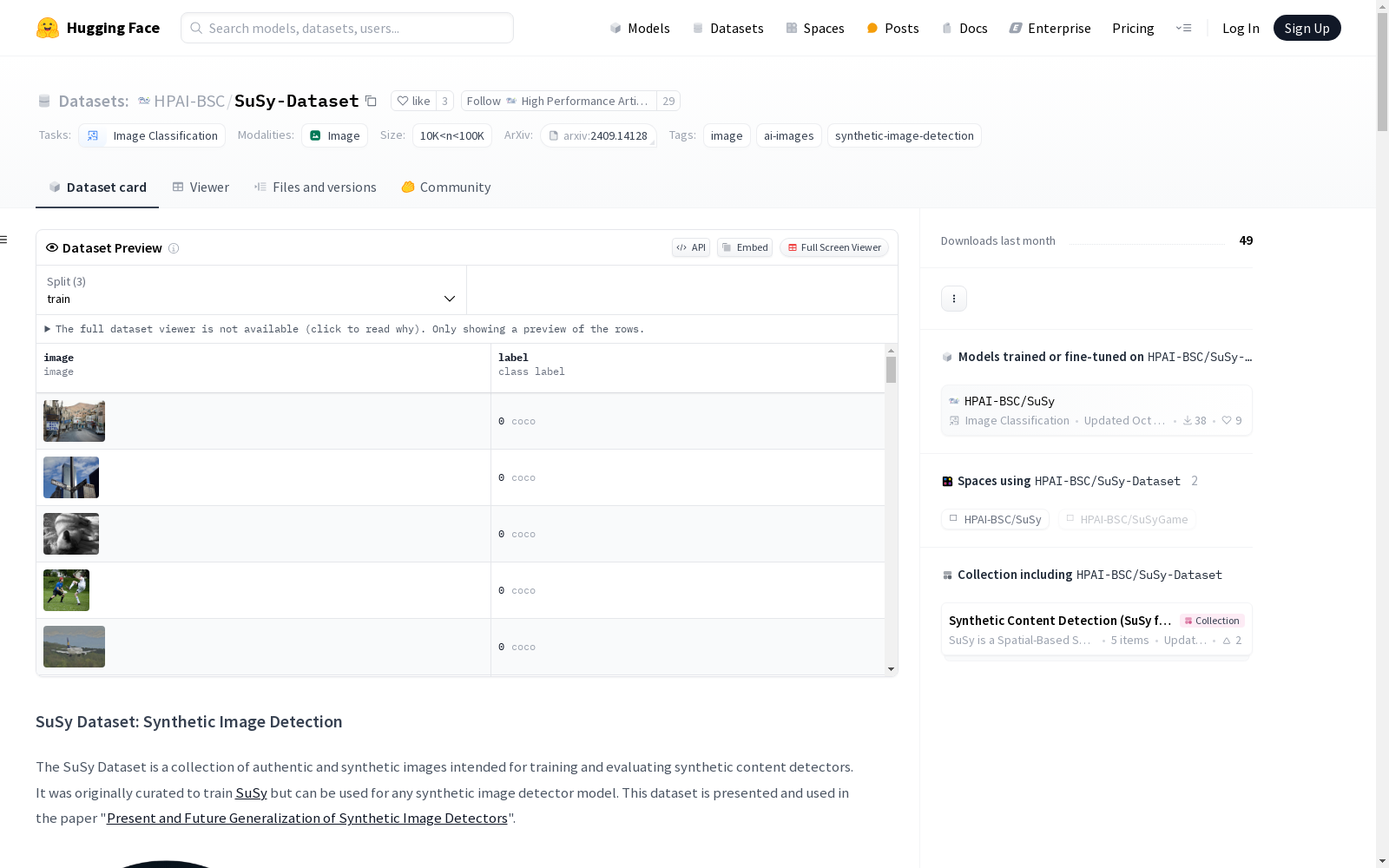This screenshot has height=868, width=1389.
Task: Open the HPAI-BSC/SuSyGame space
Action: point(1127,519)
